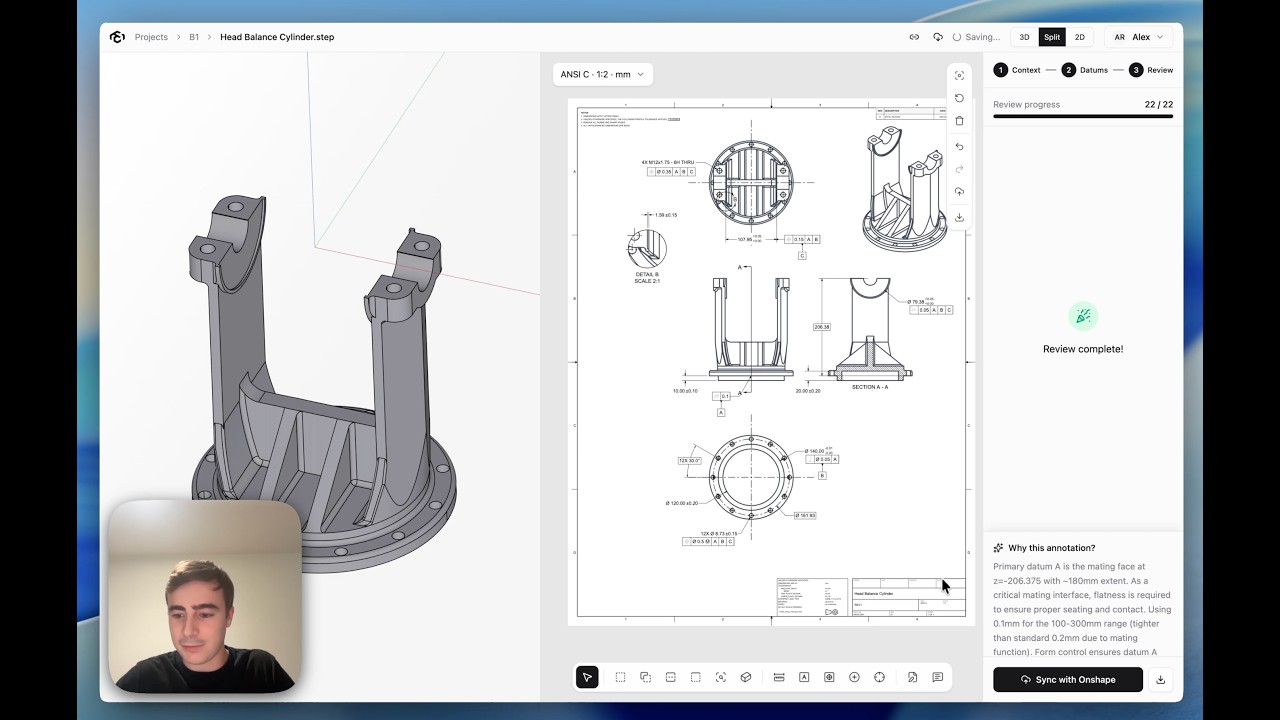Click SECTION A - A label in drawing
The height and width of the screenshot is (720, 1280).
869,387
